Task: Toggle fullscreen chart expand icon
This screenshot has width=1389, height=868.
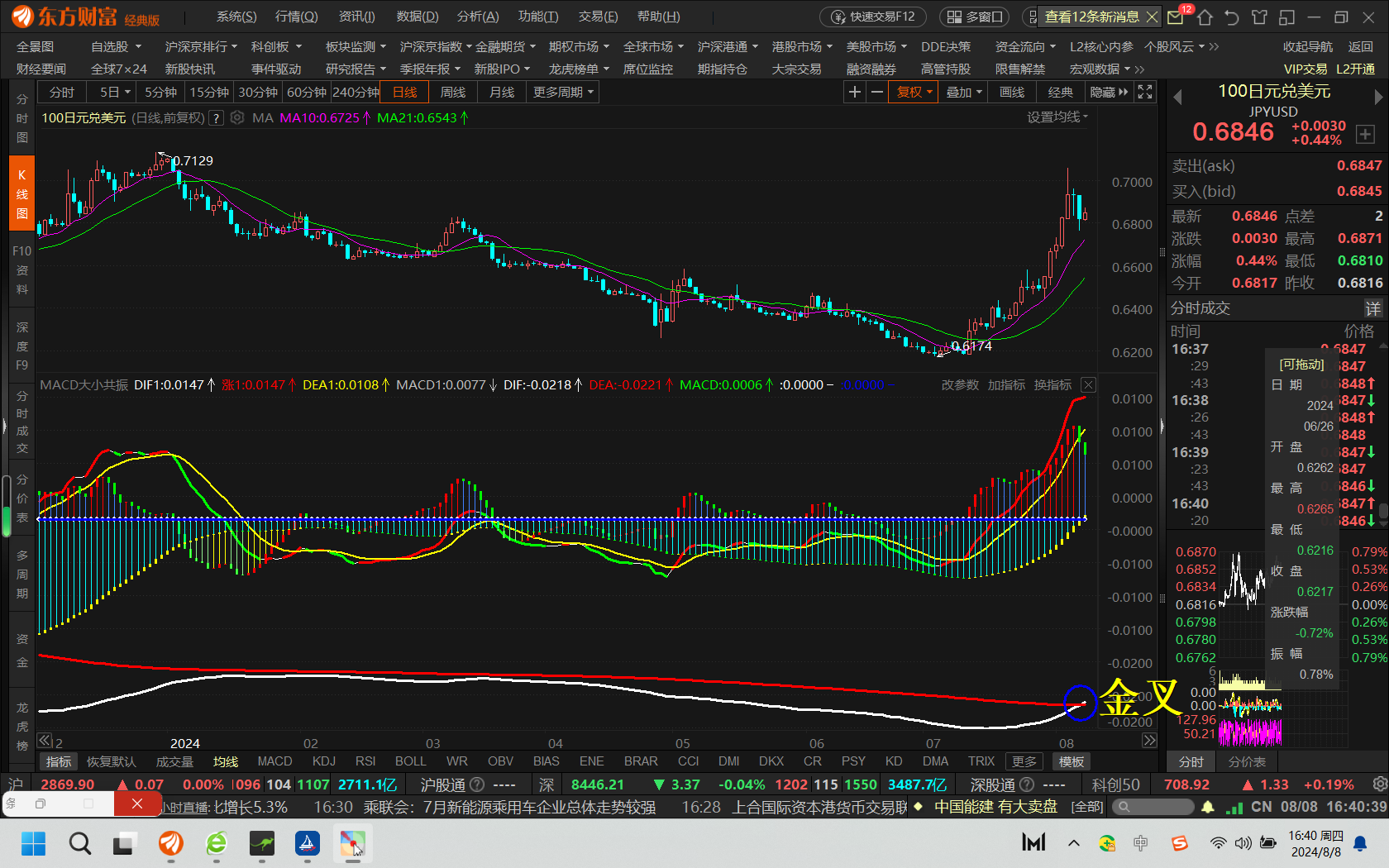Action: tap(1145, 92)
